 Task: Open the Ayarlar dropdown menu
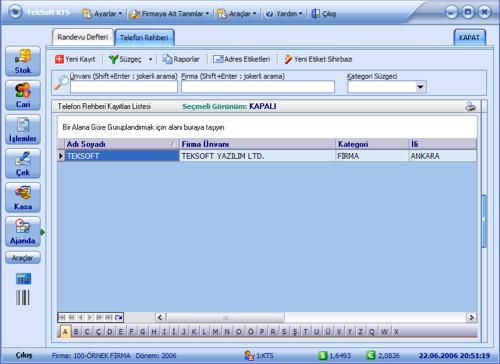[102, 14]
